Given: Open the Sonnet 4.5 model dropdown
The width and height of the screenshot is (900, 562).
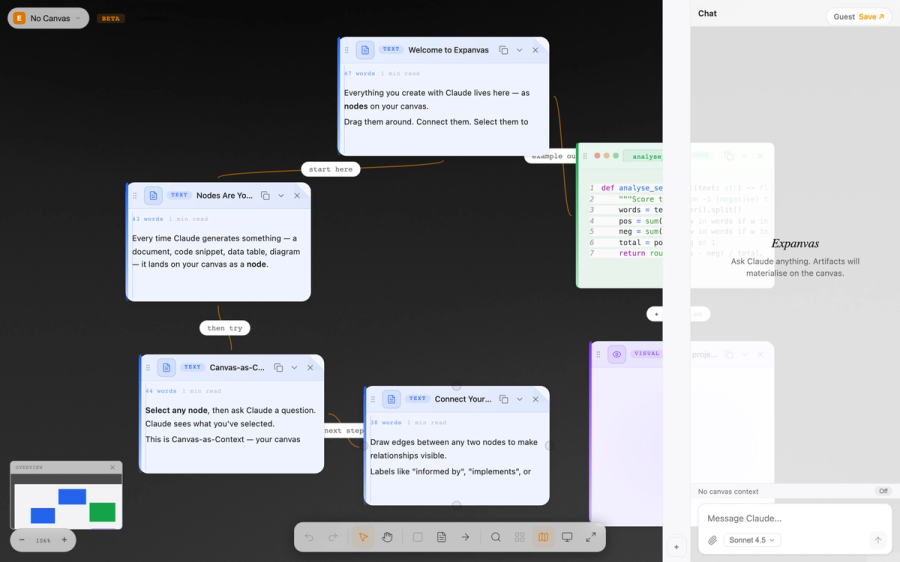Looking at the screenshot, I should click(x=751, y=540).
